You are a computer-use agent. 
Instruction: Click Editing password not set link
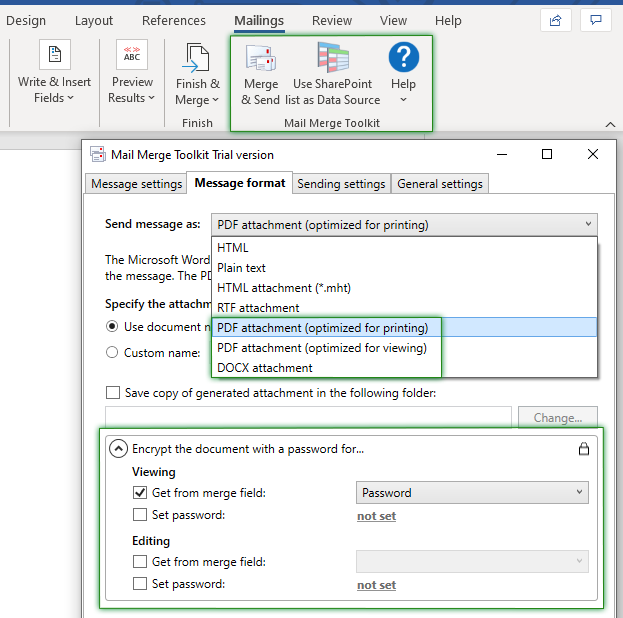(376, 585)
